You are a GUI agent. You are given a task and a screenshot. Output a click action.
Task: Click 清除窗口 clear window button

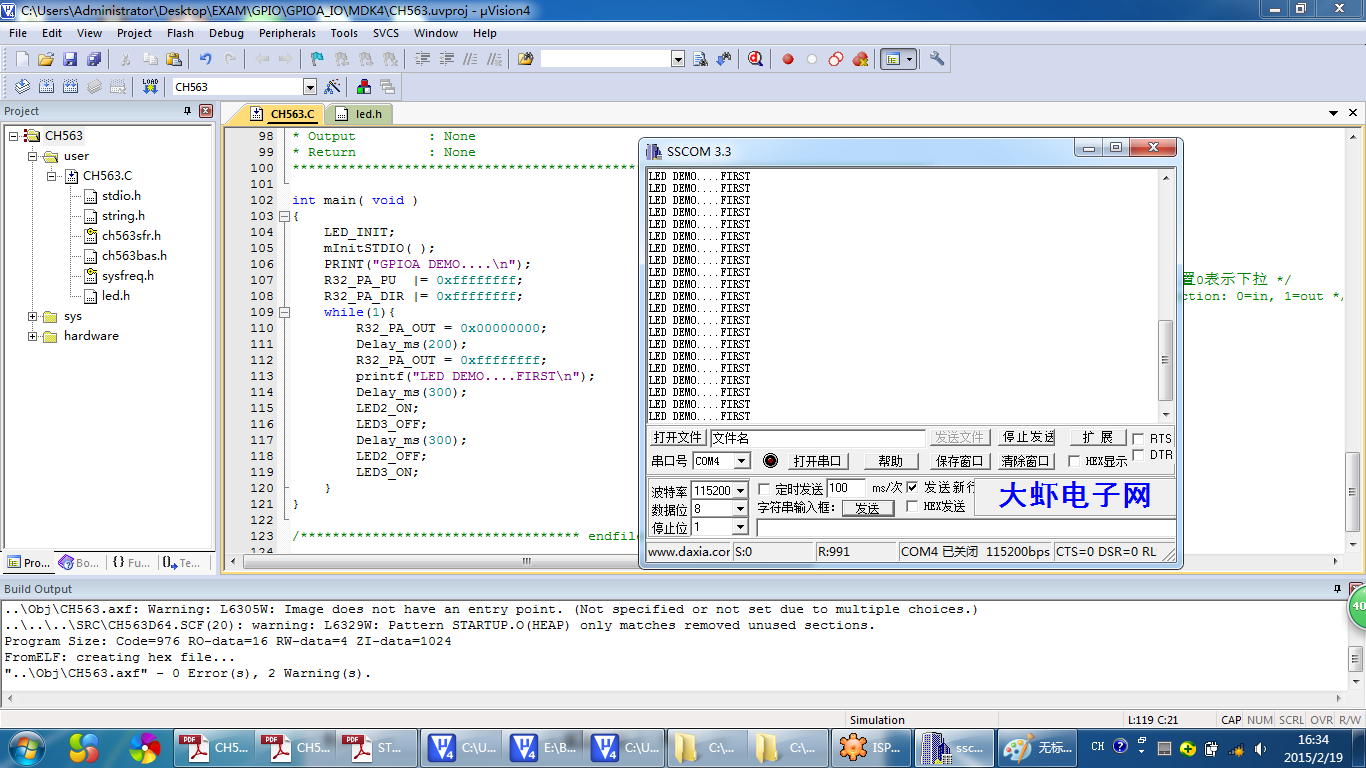click(x=1027, y=461)
